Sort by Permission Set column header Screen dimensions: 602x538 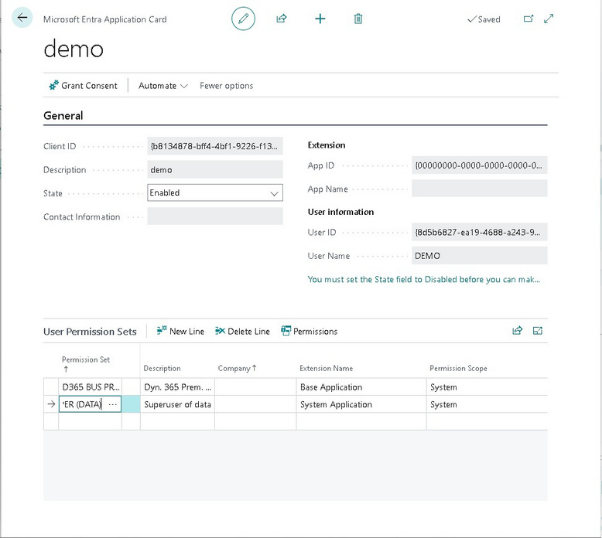[86, 363]
